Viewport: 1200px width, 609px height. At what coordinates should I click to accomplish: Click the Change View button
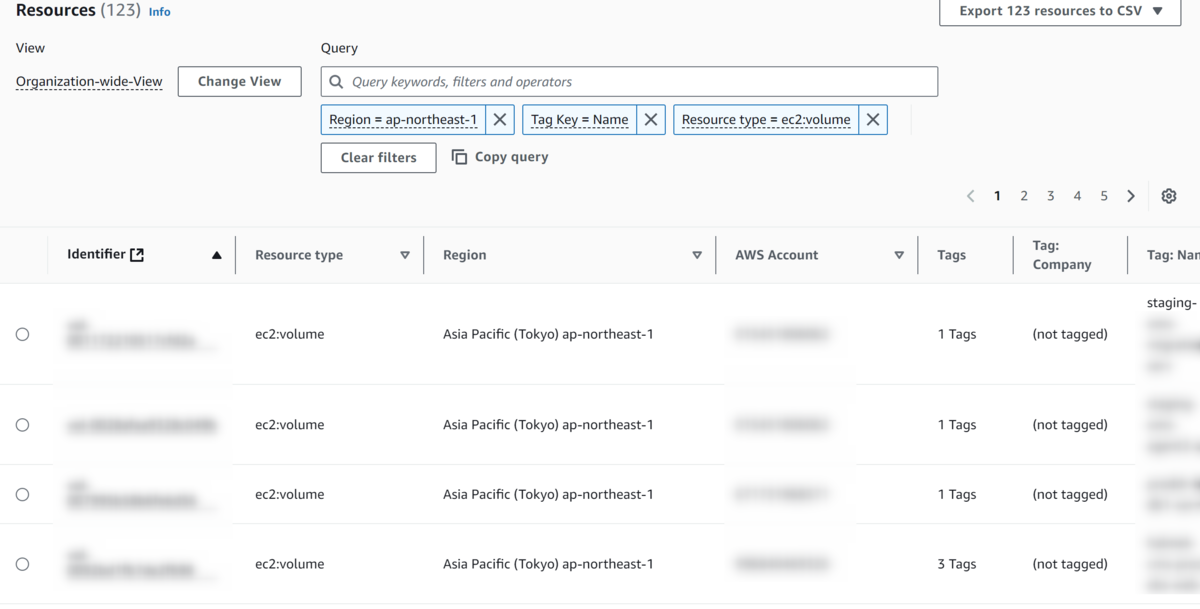239,82
